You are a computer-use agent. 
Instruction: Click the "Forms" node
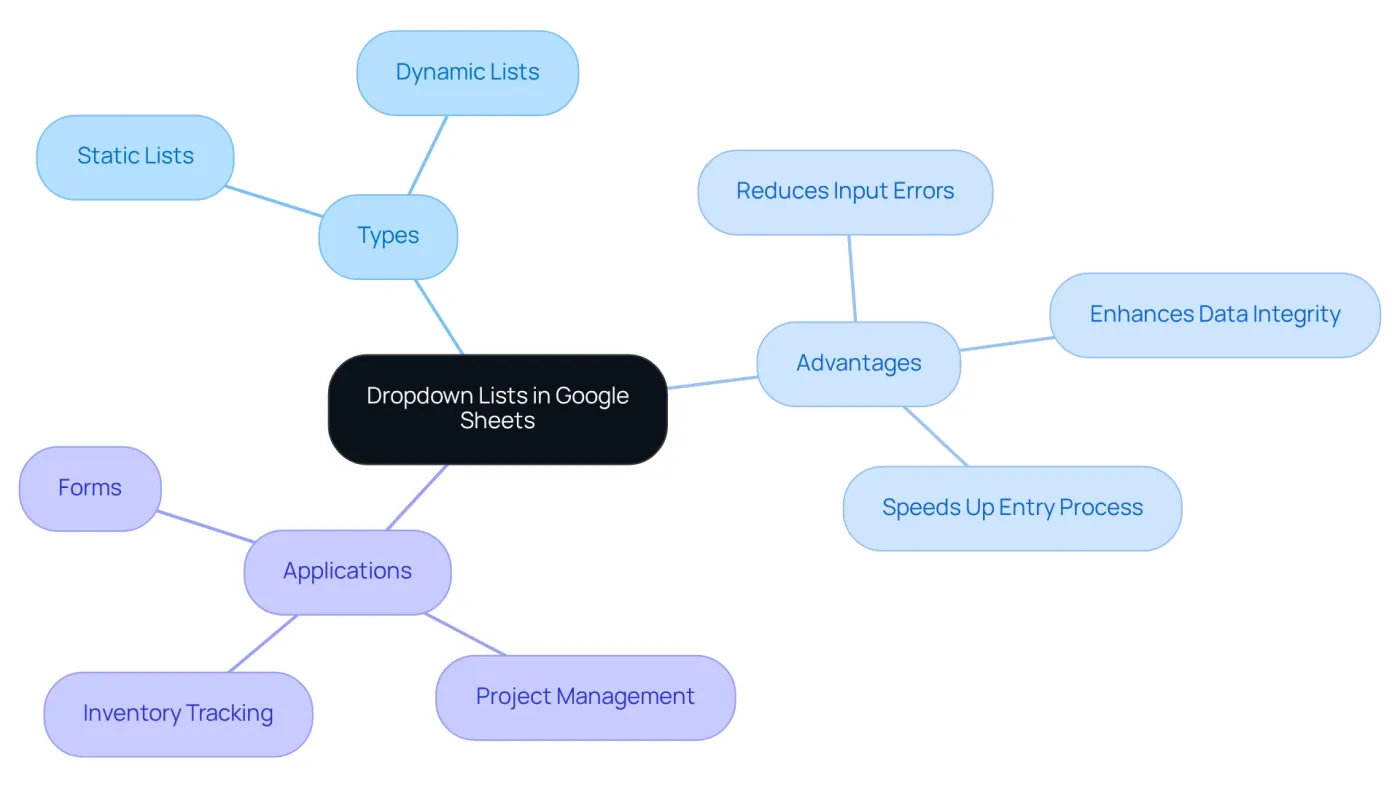pyautogui.click(x=90, y=489)
